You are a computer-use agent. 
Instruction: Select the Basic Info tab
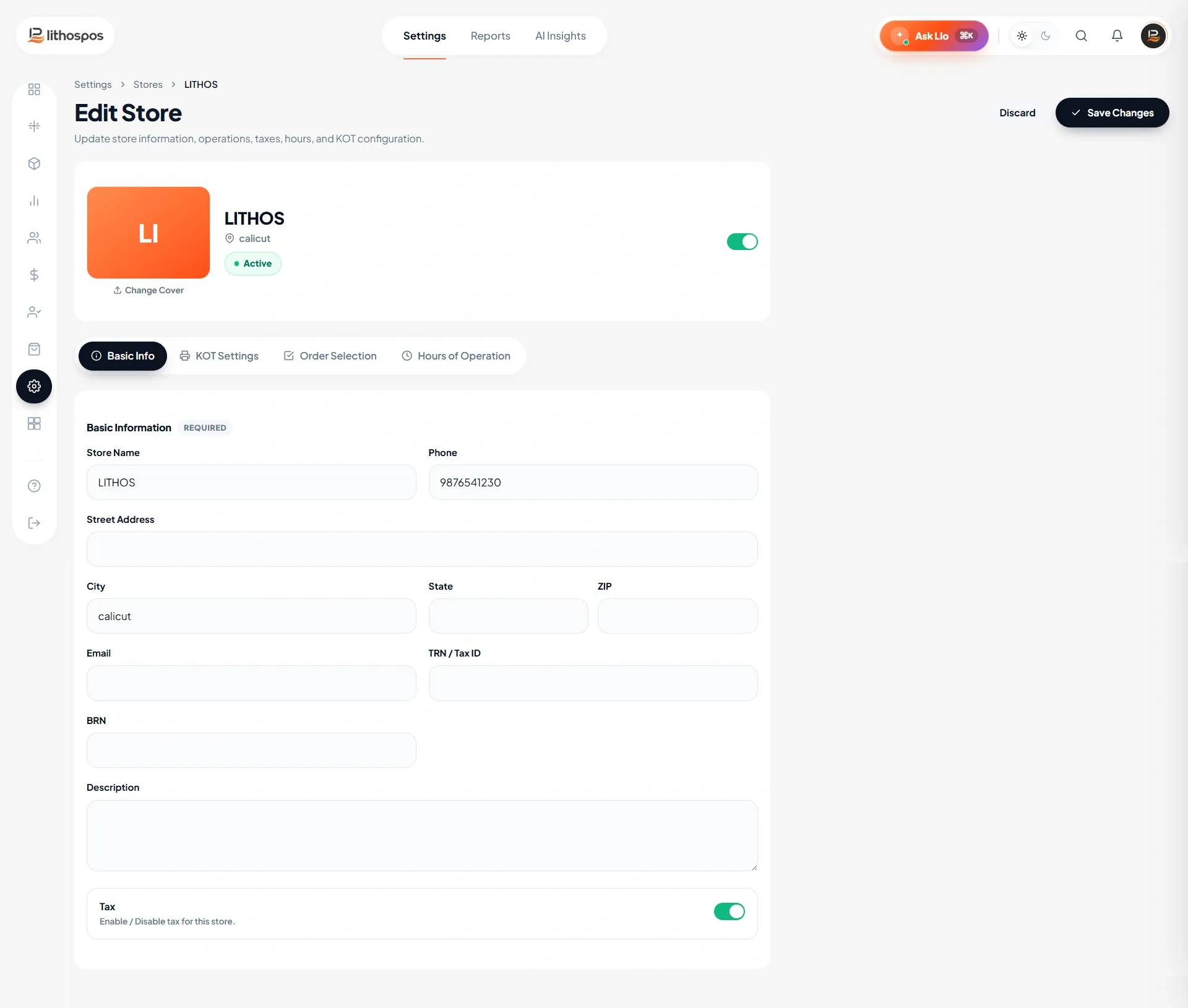point(123,356)
